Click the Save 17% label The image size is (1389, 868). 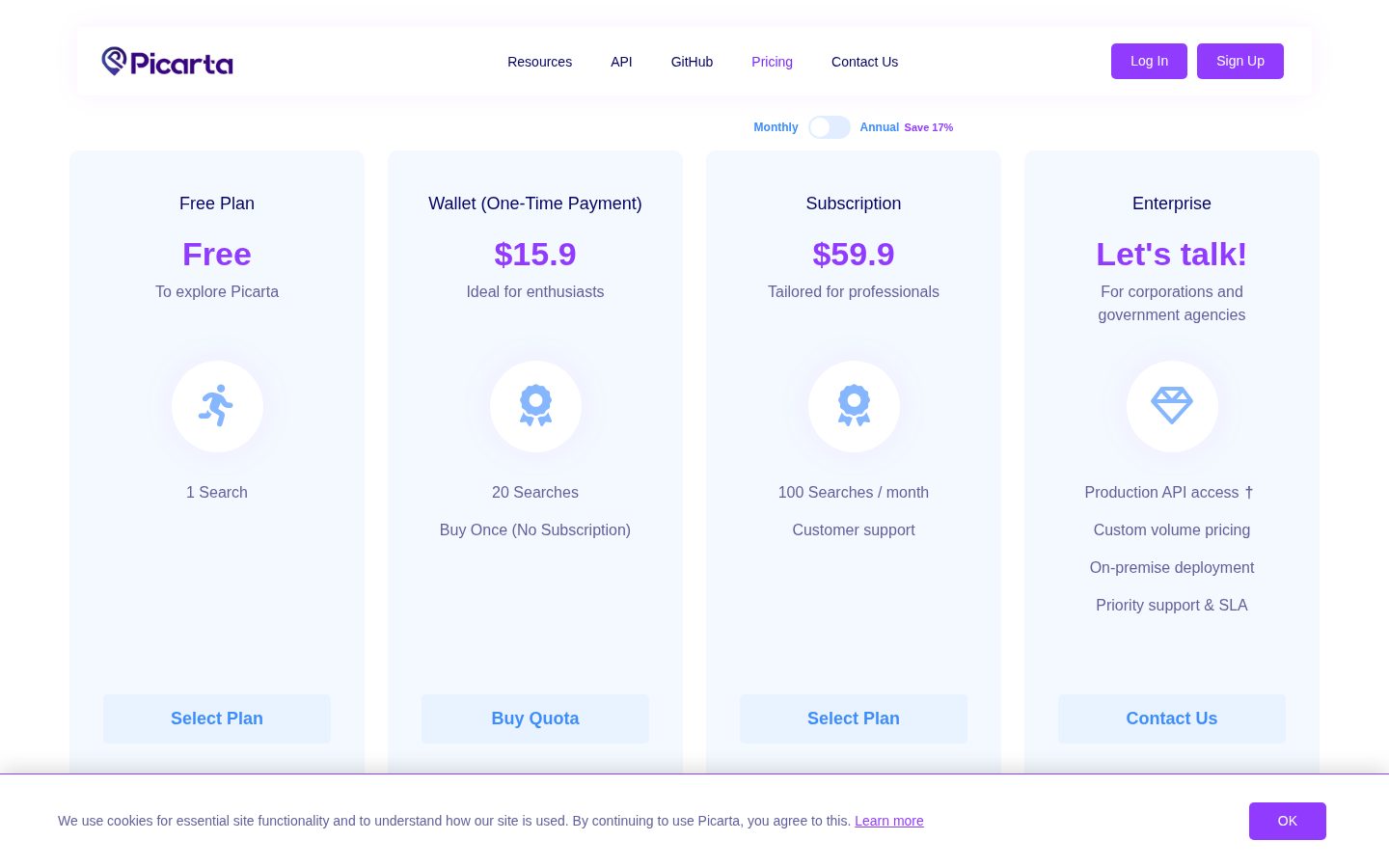click(929, 127)
